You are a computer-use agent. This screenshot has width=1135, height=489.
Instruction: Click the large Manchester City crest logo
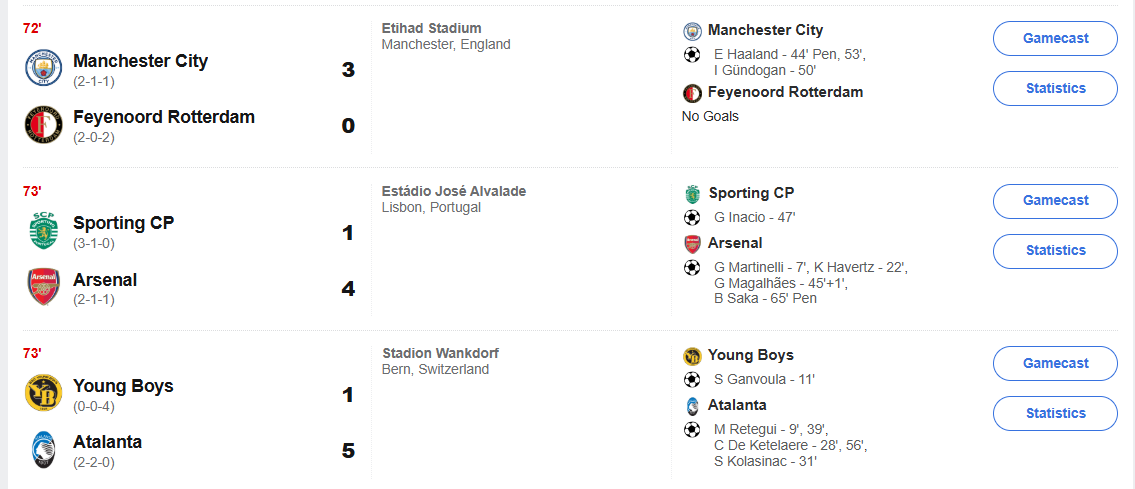click(x=44, y=69)
